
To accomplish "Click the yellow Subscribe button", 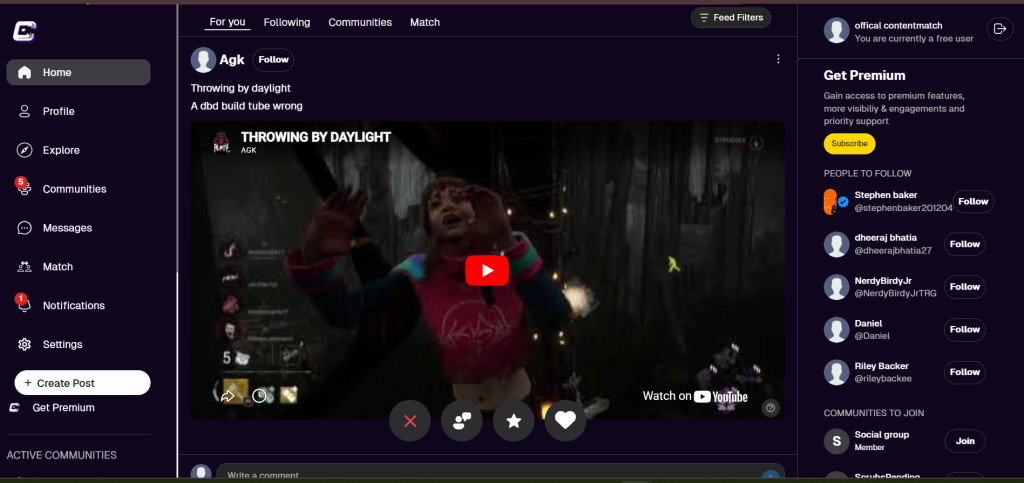I will (x=849, y=144).
